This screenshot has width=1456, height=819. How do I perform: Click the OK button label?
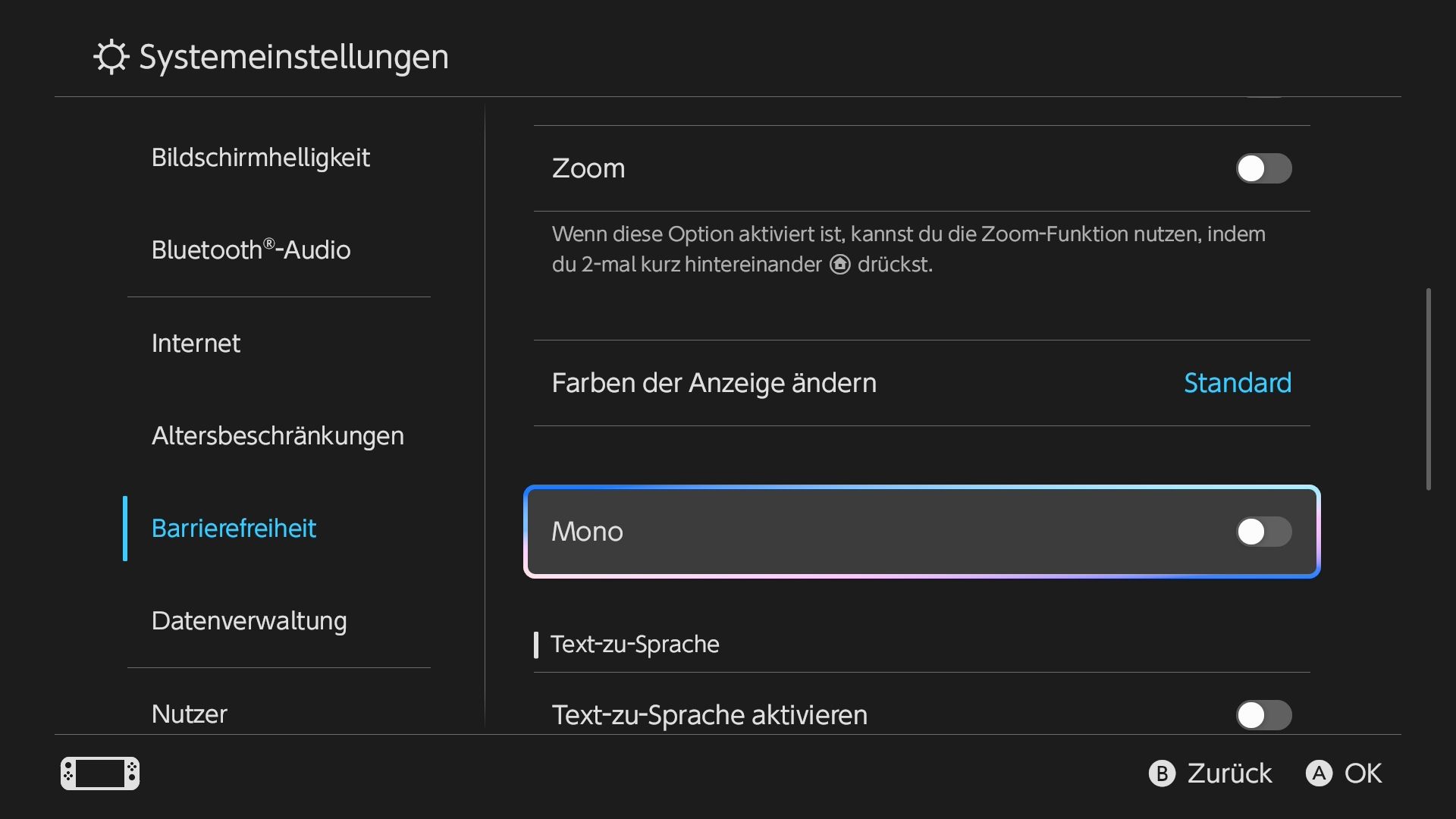1363,773
